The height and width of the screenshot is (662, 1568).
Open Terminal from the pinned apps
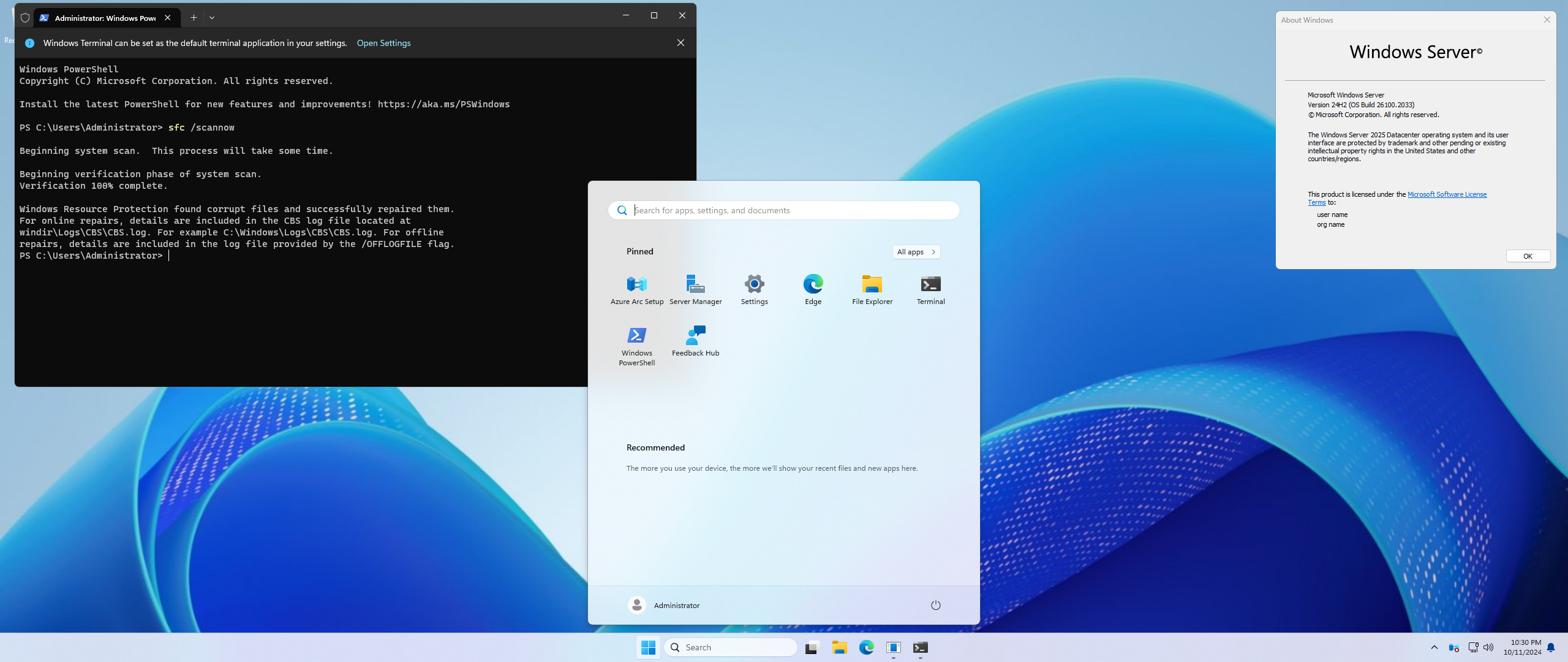pyautogui.click(x=930, y=289)
